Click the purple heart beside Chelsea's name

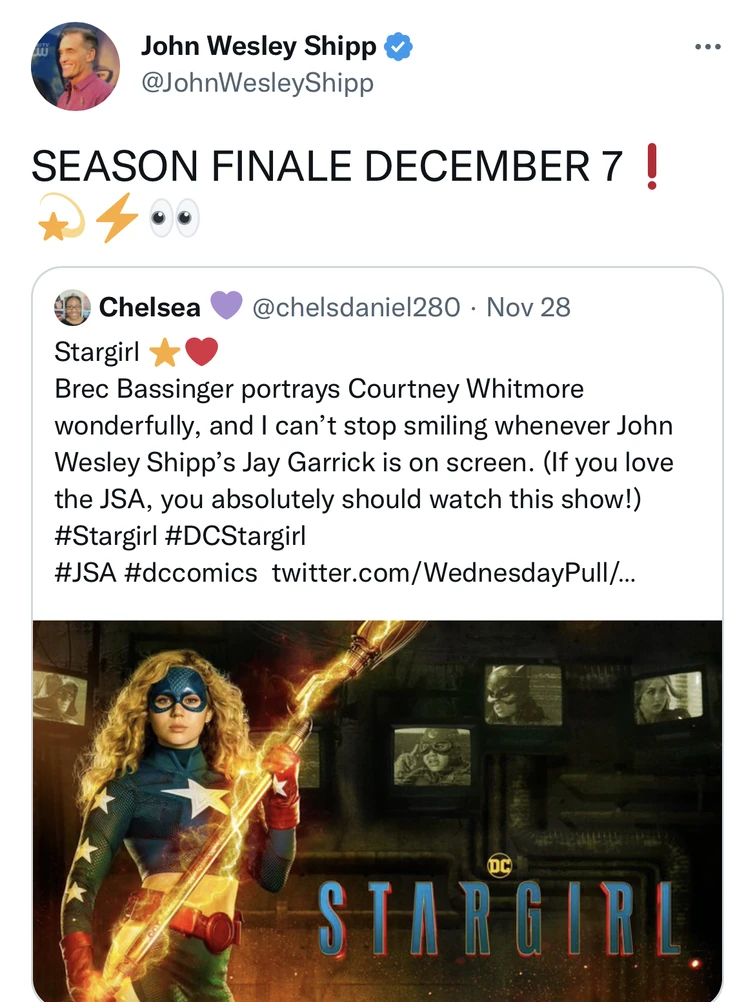(x=226, y=307)
